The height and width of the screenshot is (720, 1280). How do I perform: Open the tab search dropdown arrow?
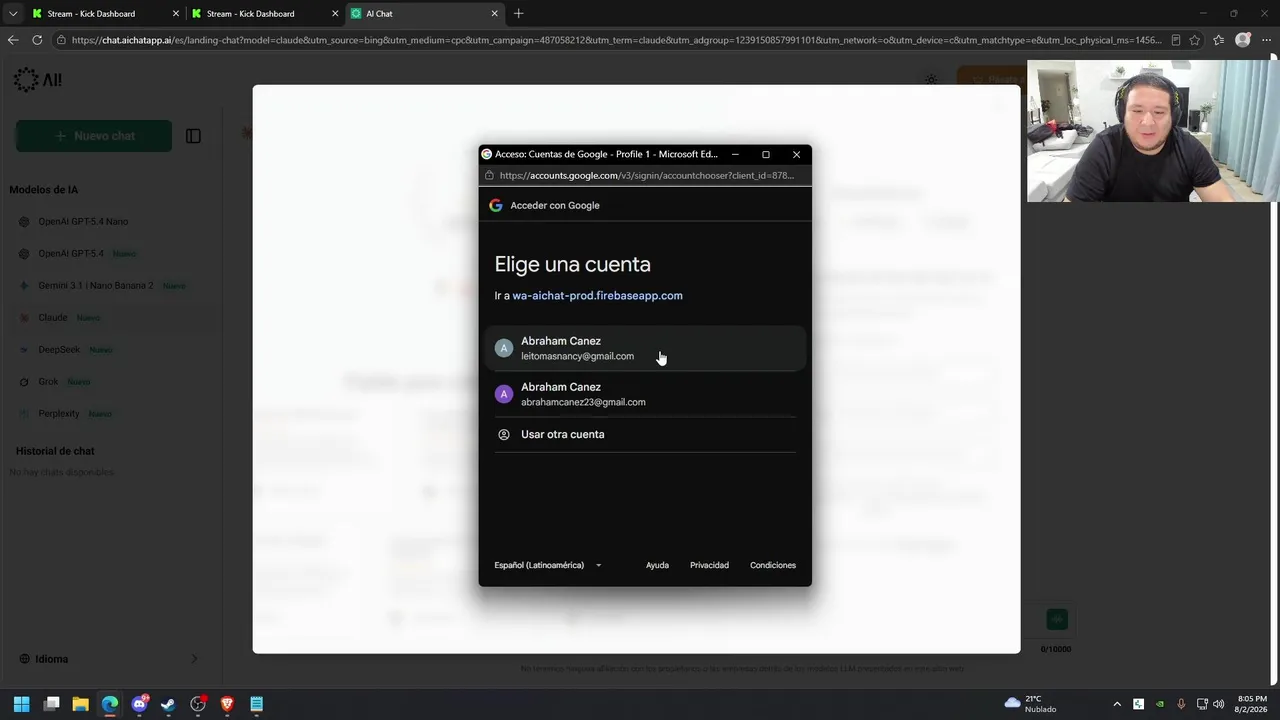coord(13,14)
